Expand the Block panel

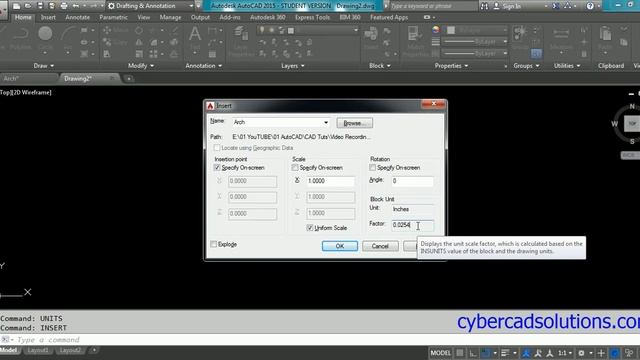(x=380, y=66)
